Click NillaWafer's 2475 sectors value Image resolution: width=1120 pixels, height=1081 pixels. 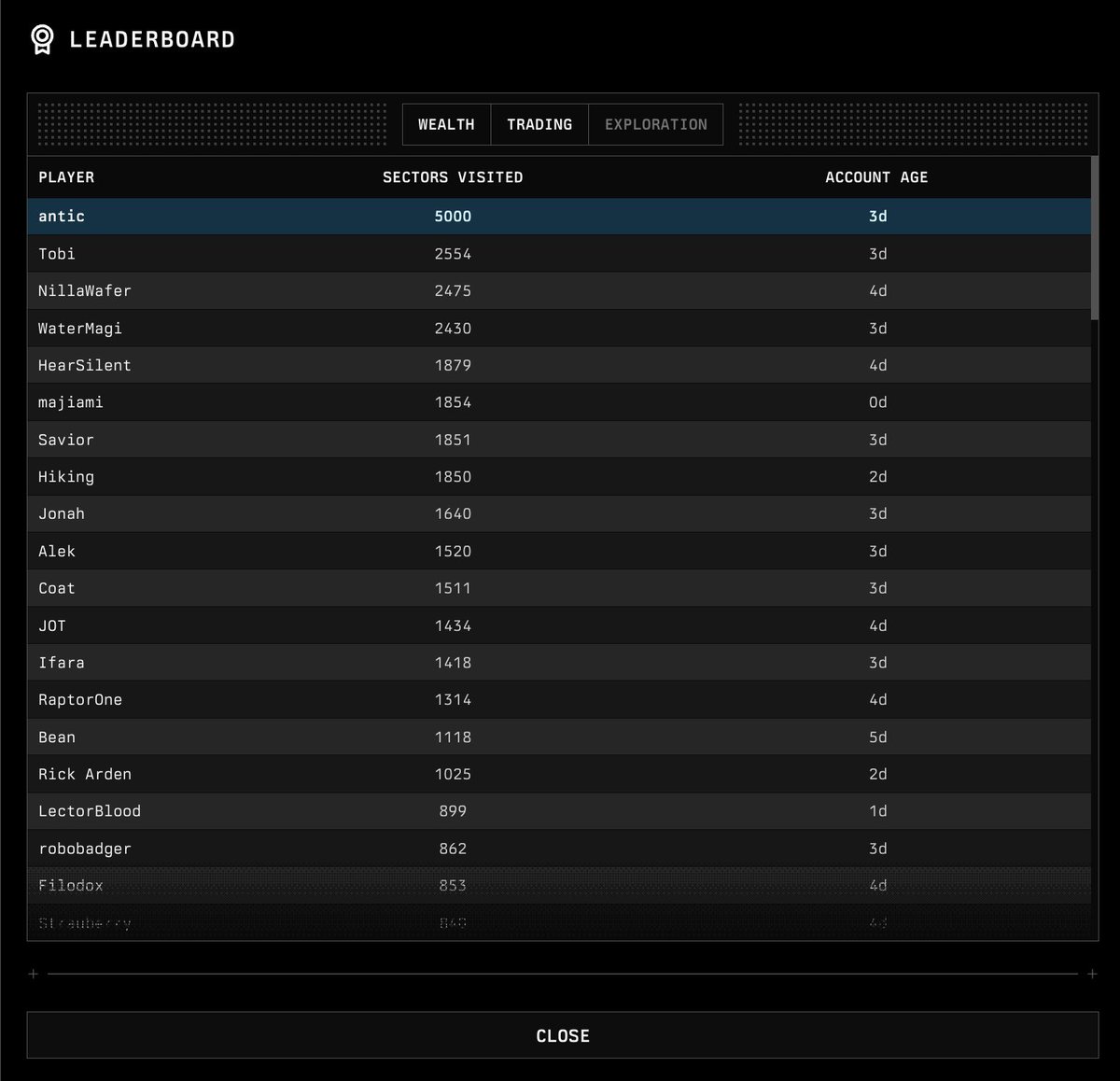pyautogui.click(x=453, y=290)
